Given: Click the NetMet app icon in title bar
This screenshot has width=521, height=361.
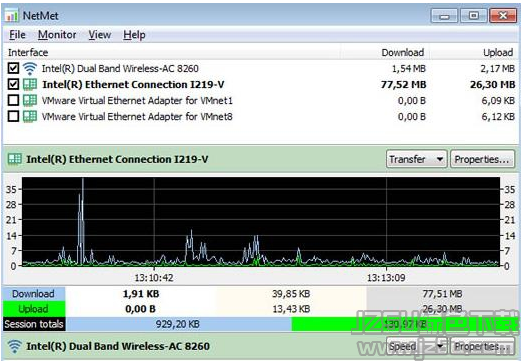Looking at the screenshot, I should [x=12, y=15].
